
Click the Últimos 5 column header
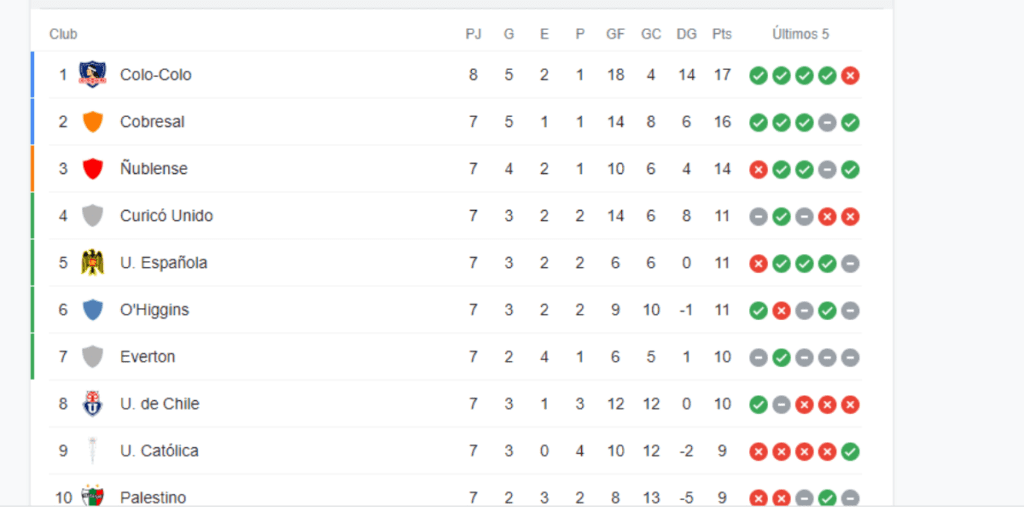(801, 35)
